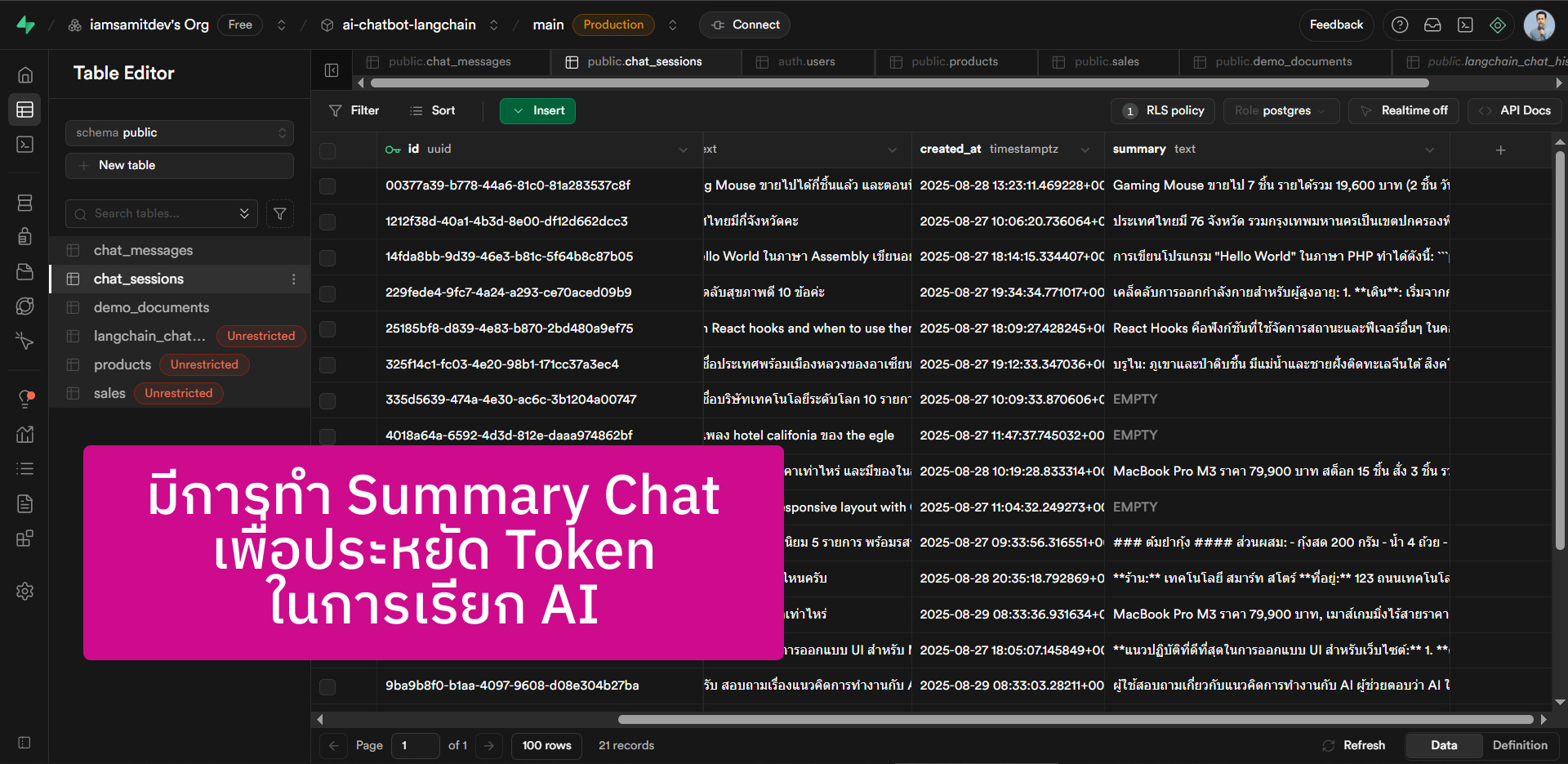
Task: Open Realtime sidebar icon
Action: coord(25,342)
